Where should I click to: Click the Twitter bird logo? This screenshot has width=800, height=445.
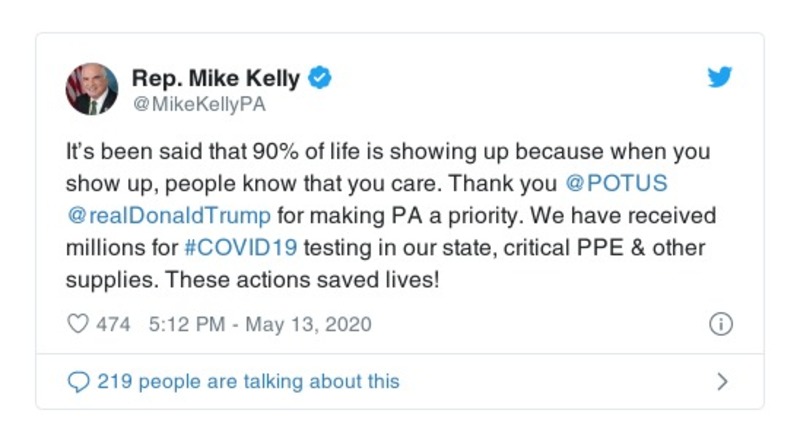pos(720,78)
